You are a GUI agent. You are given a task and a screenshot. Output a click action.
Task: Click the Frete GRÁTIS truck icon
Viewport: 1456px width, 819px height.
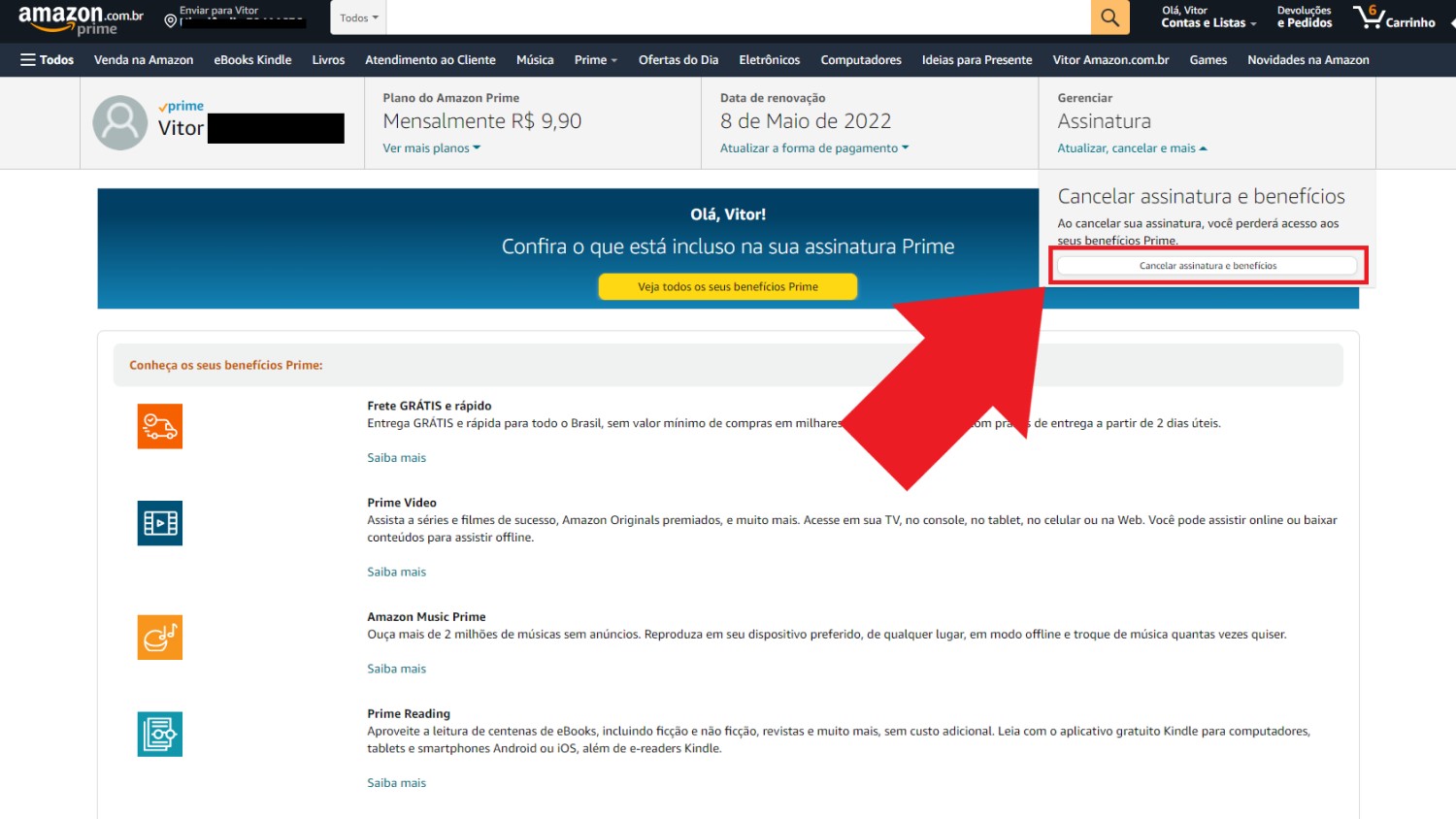[160, 426]
